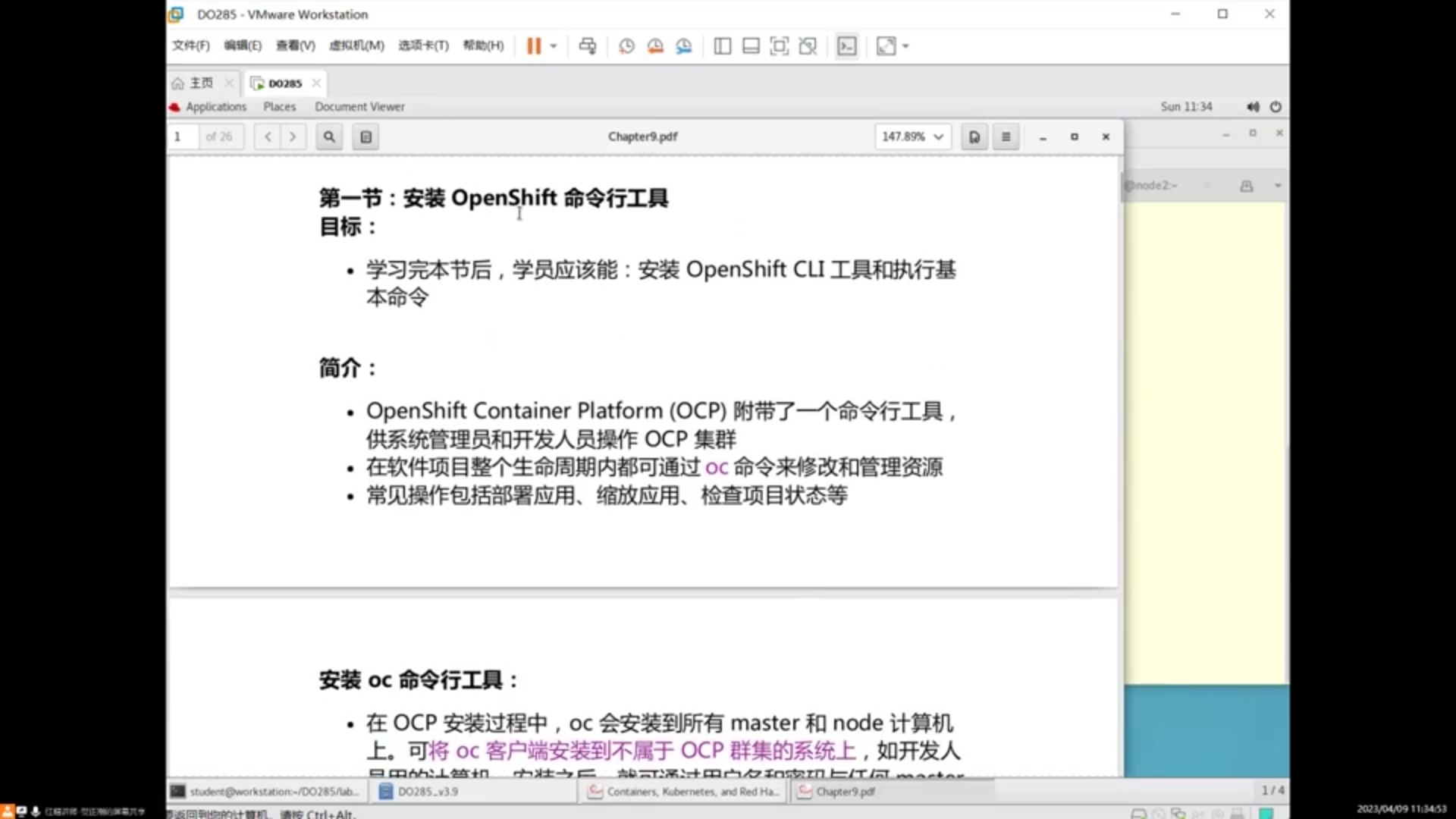Minimize the Chapter9.pdf viewer window

pos(1043,137)
